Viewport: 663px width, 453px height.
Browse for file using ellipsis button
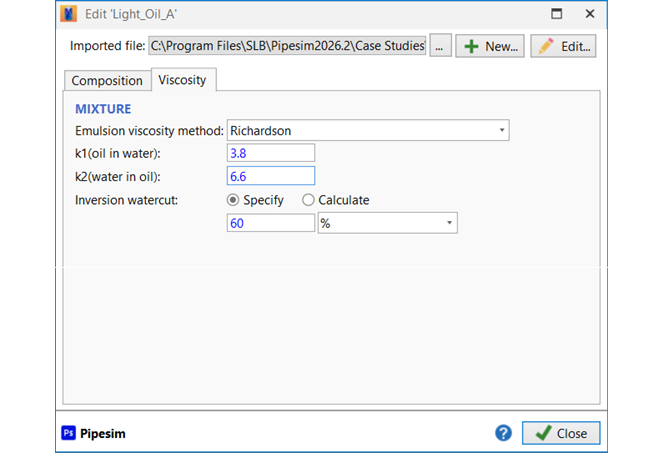(441, 46)
